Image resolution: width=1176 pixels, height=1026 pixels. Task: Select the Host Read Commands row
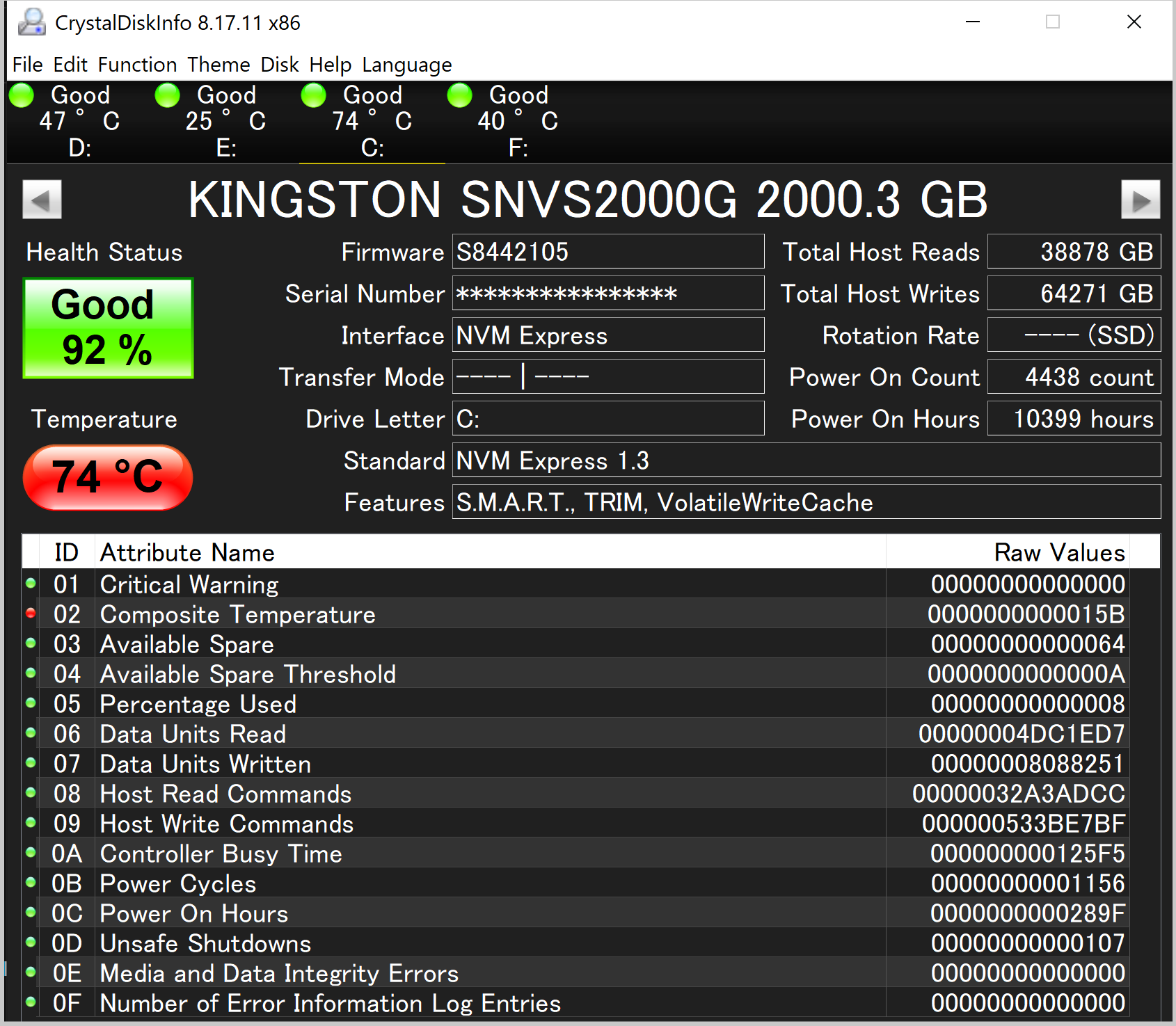576,794
